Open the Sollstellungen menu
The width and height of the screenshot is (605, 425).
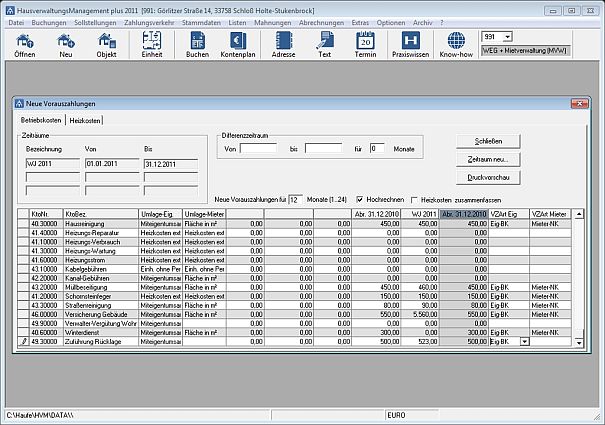tap(95, 23)
